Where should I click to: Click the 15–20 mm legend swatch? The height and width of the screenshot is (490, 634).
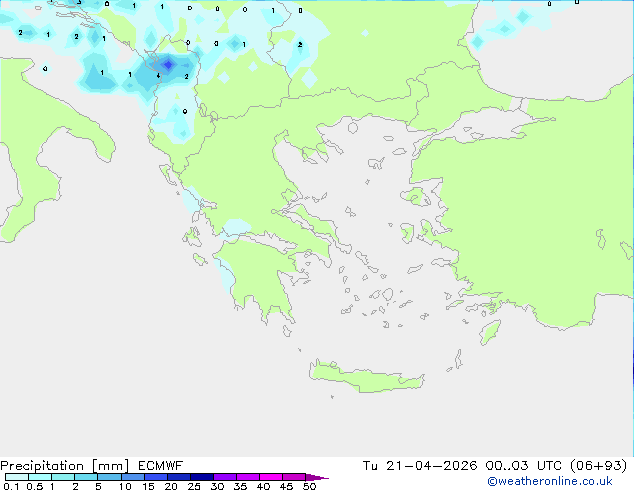click(155, 477)
